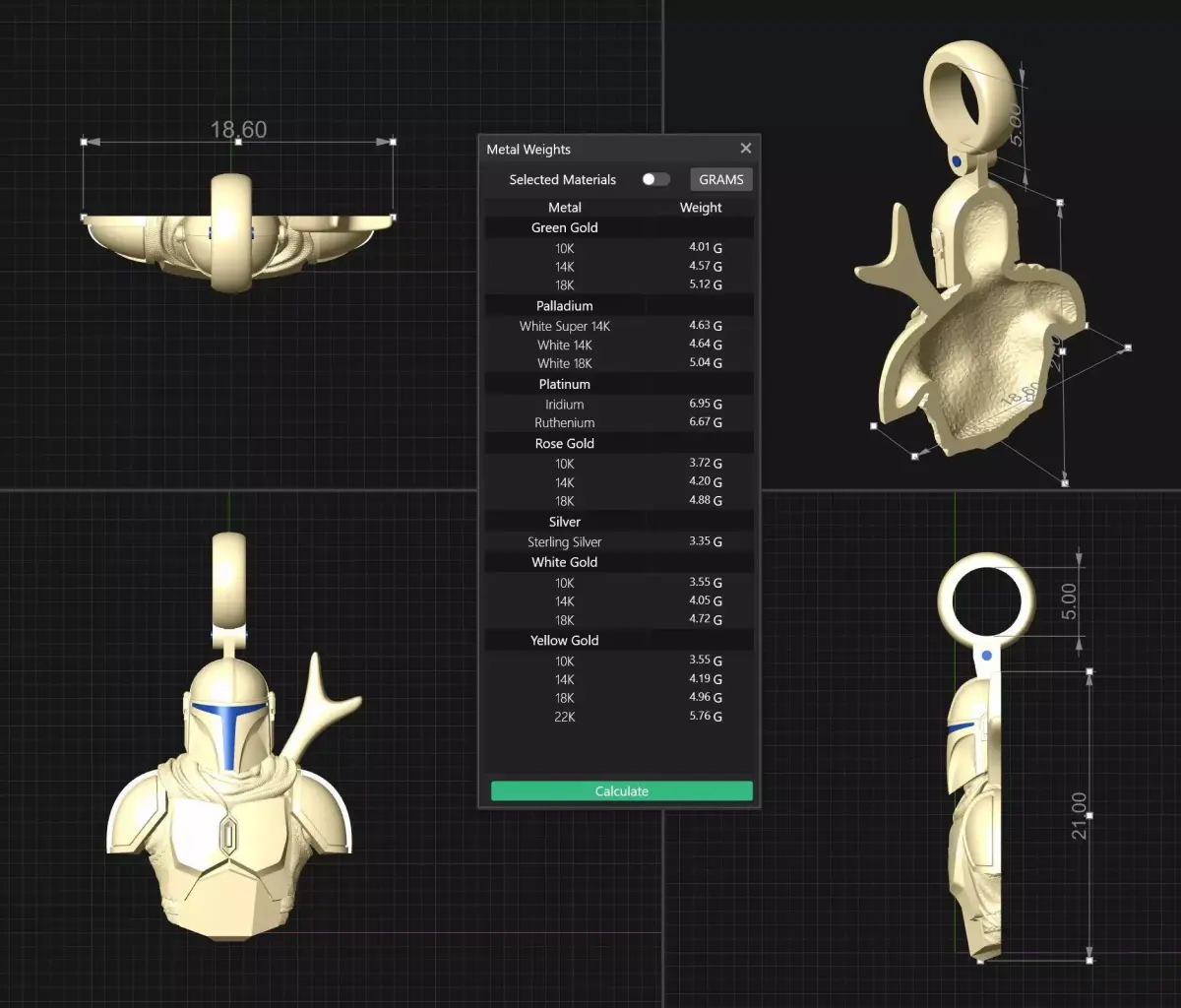Select the Ruthenium platinum row
Image resolution: width=1181 pixels, height=1008 pixels.
(x=619, y=422)
